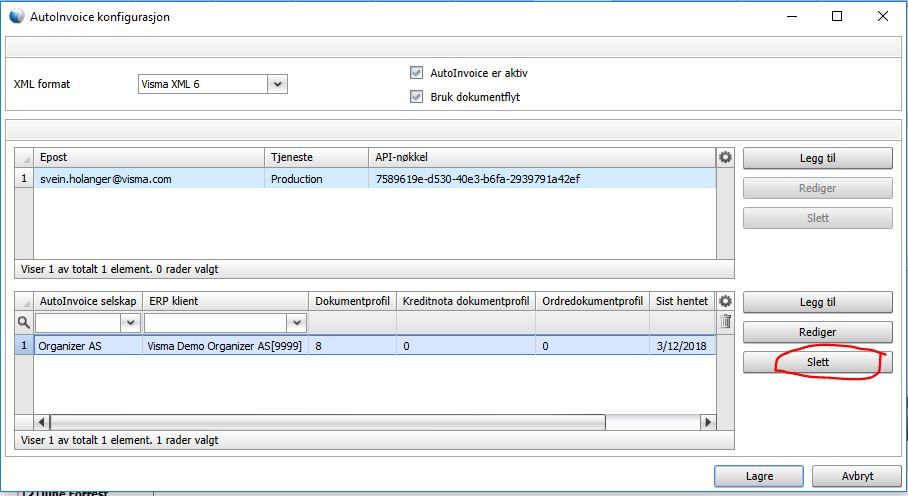Select the Production service cell
This screenshot has height=496, width=908.
click(x=316, y=179)
